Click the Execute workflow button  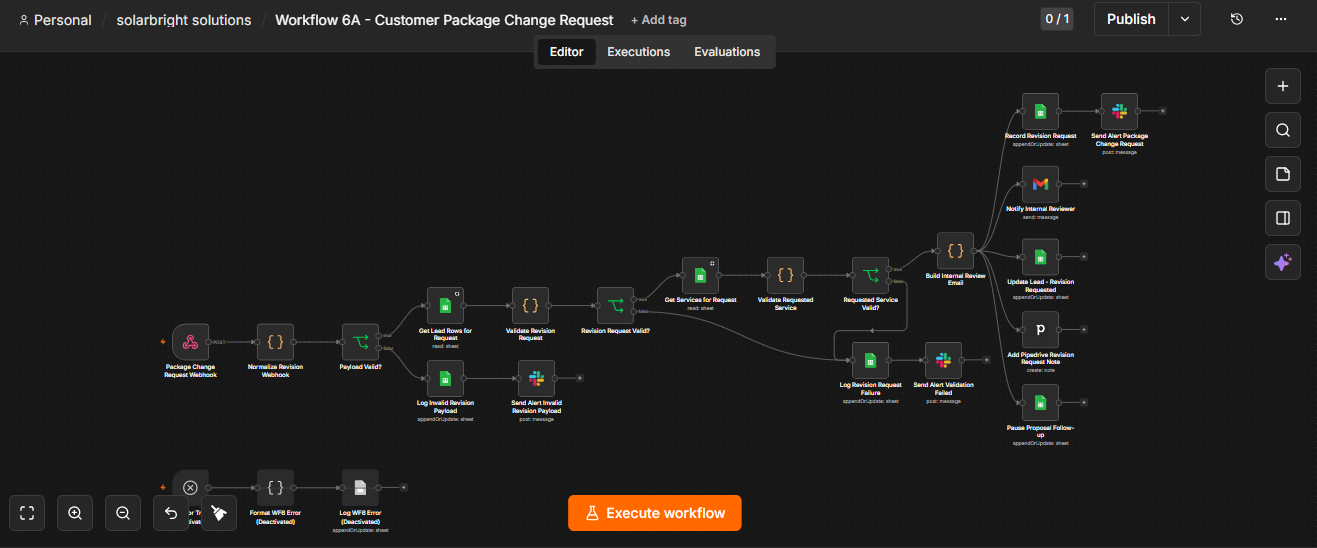point(655,513)
